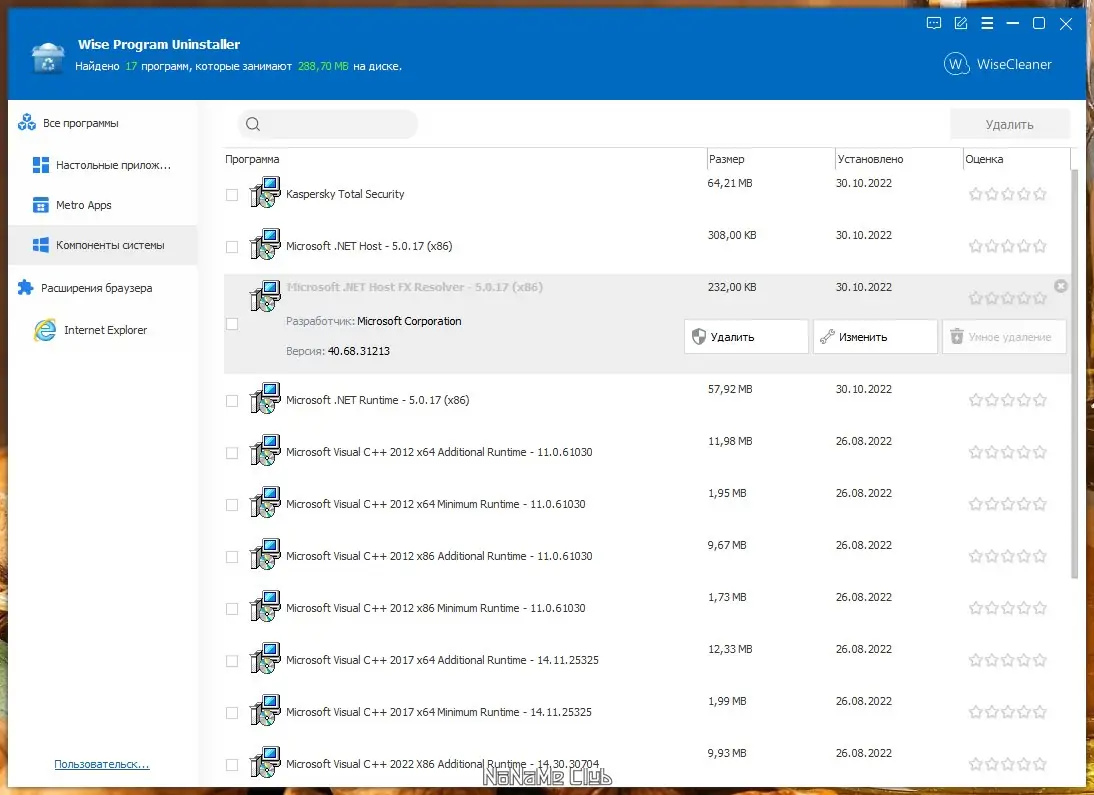The image size is (1094, 795).
Task: Click the edit note icon in title bar
Action: click(961, 23)
